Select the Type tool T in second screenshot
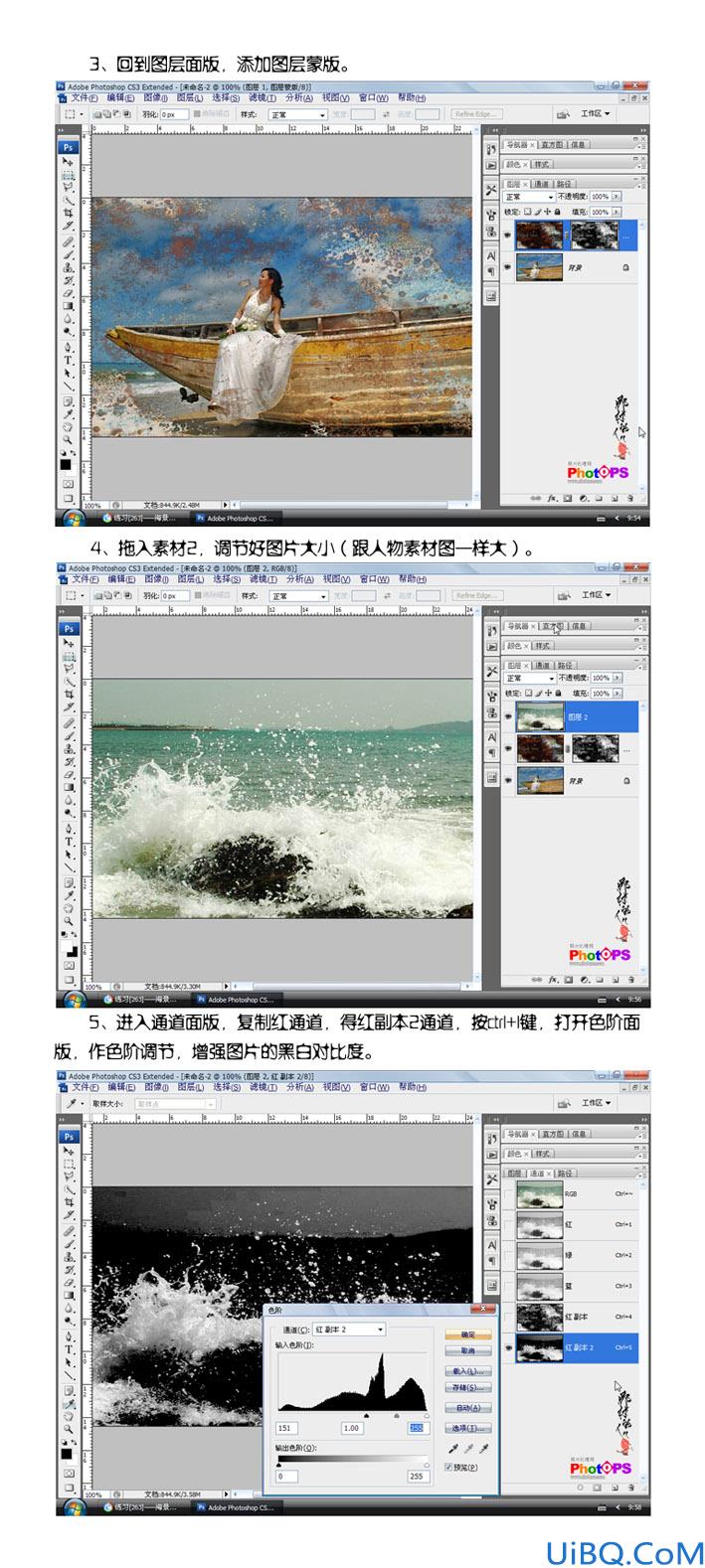This screenshot has width=705, height=1568. pyautogui.click(x=68, y=841)
